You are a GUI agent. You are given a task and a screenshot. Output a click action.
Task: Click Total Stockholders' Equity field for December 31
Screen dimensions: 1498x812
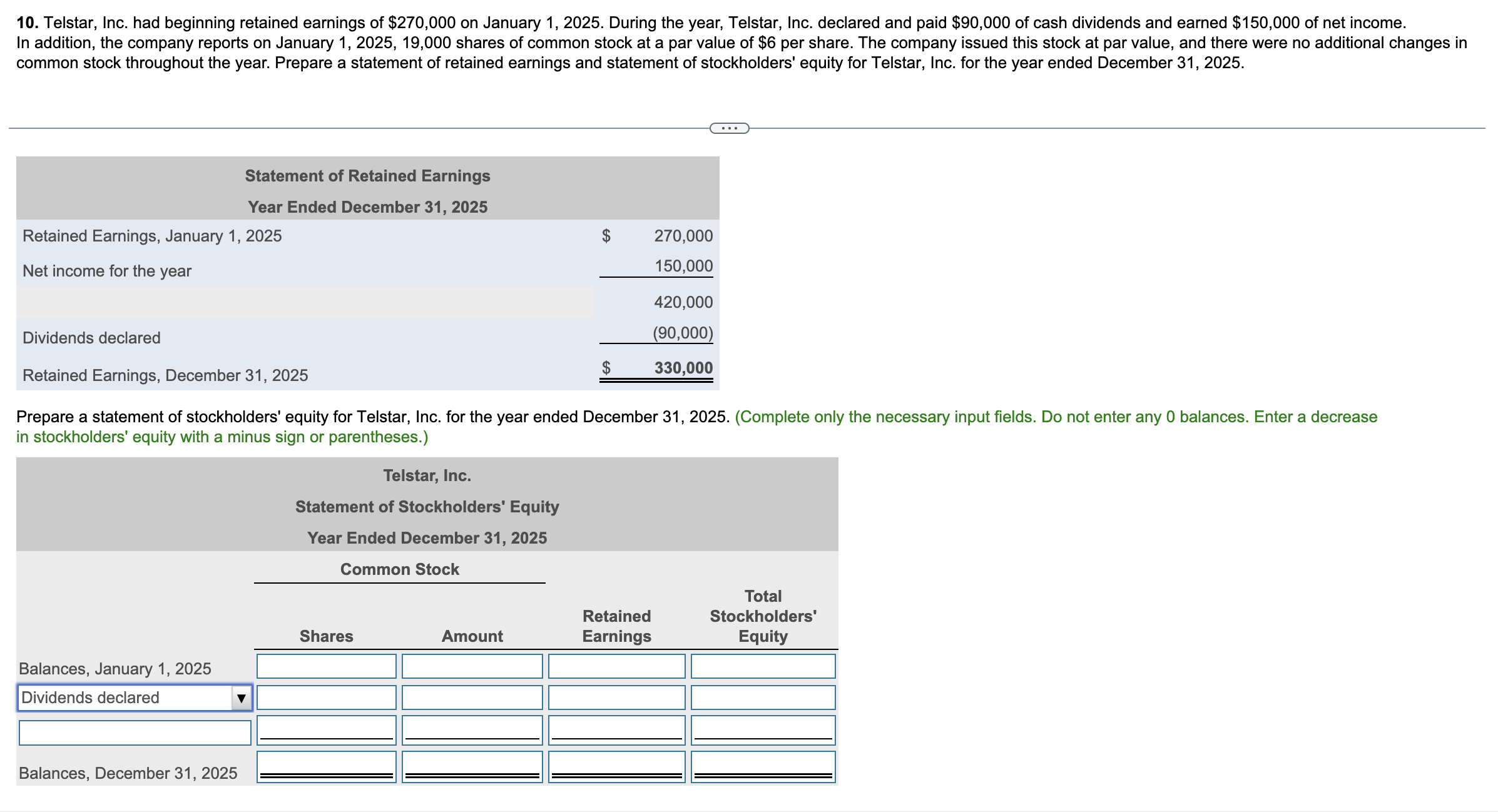[x=763, y=766]
